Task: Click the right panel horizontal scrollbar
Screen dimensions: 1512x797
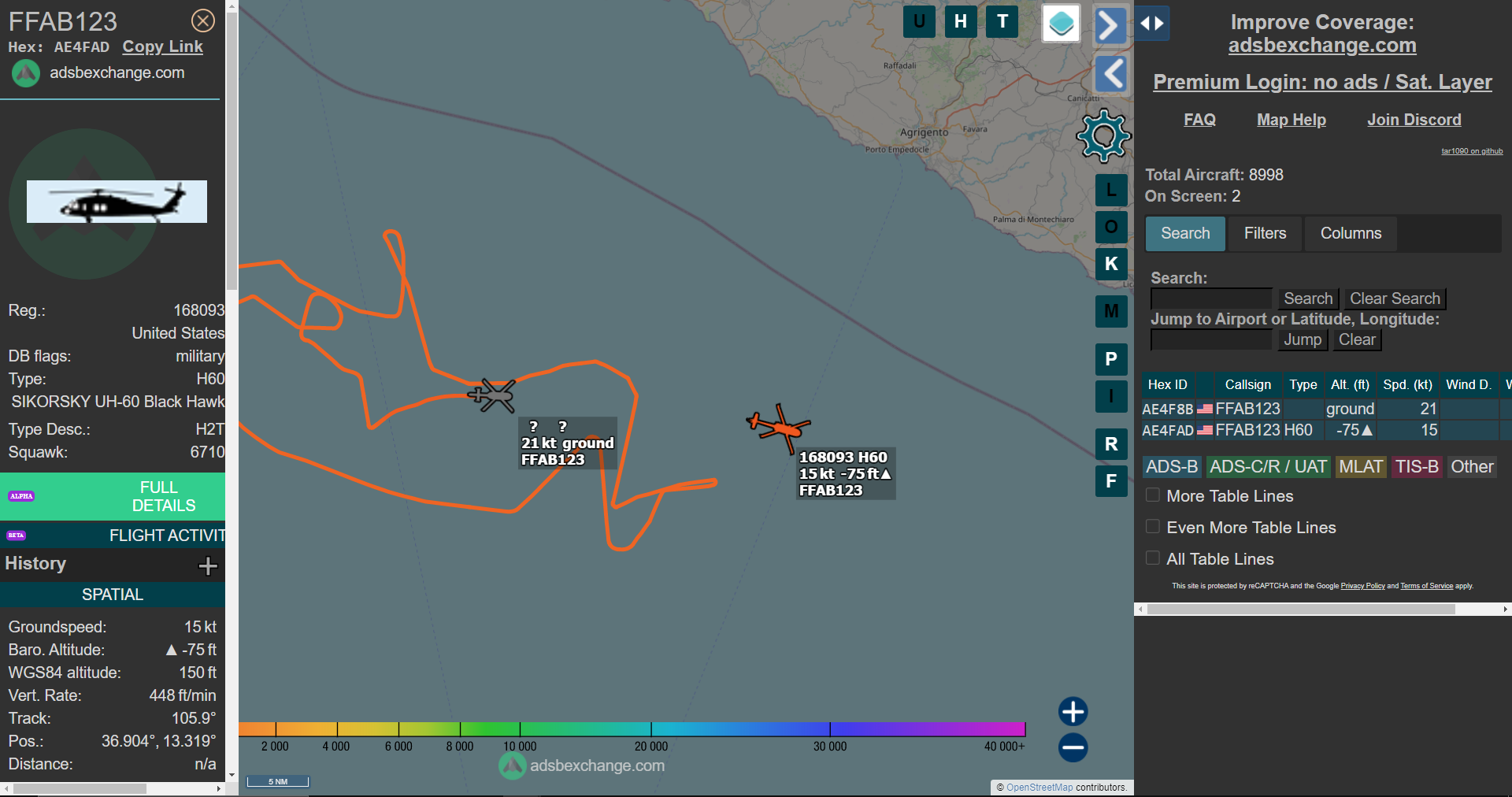Action: point(1301,609)
